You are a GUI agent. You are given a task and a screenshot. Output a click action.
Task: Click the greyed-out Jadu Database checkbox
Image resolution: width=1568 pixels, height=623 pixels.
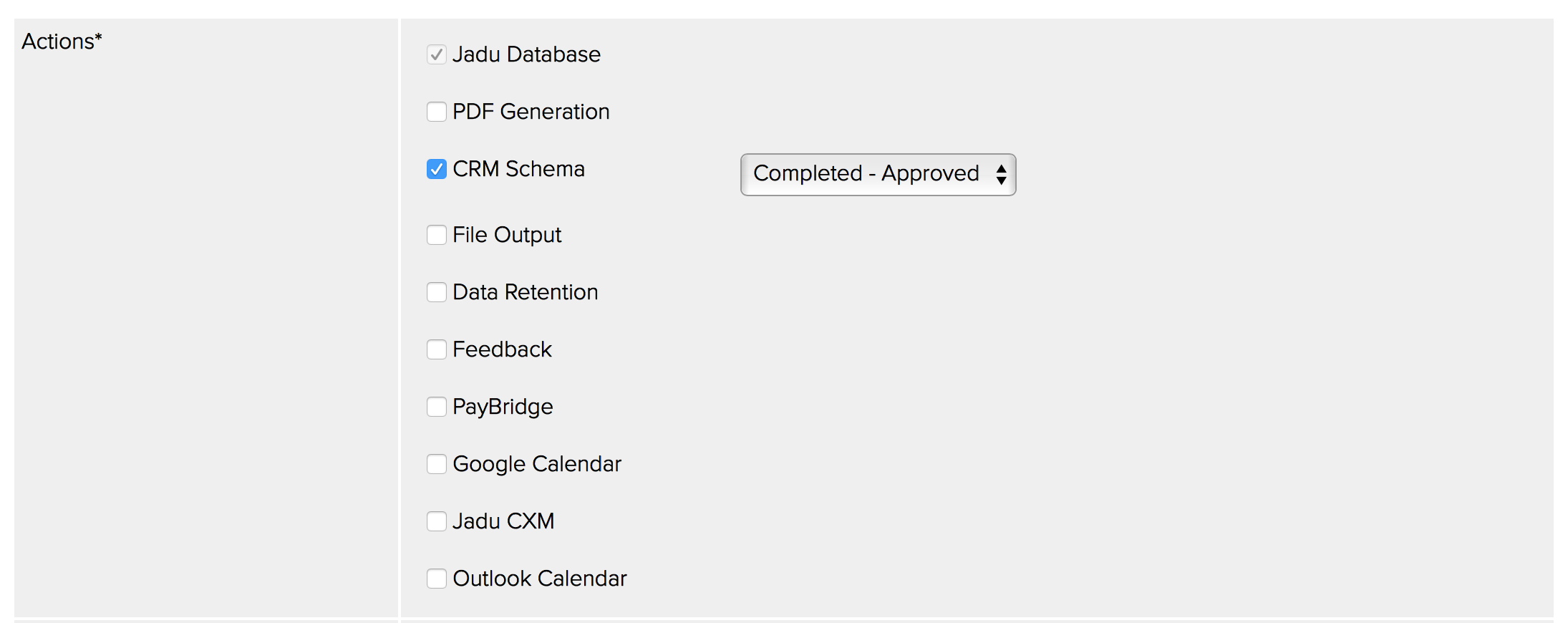coord(437,54)
